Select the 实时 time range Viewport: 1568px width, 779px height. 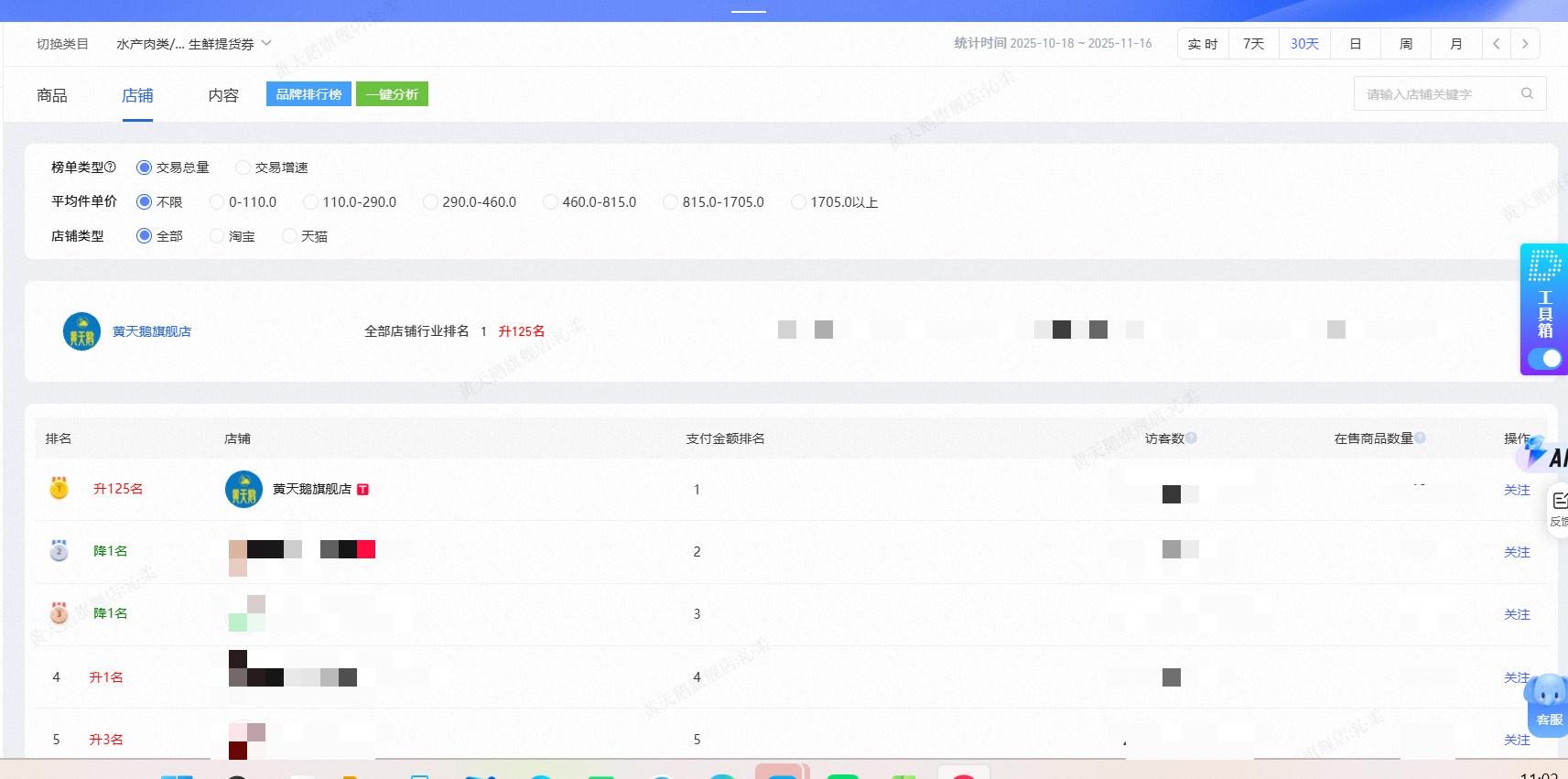[1203, 44]
